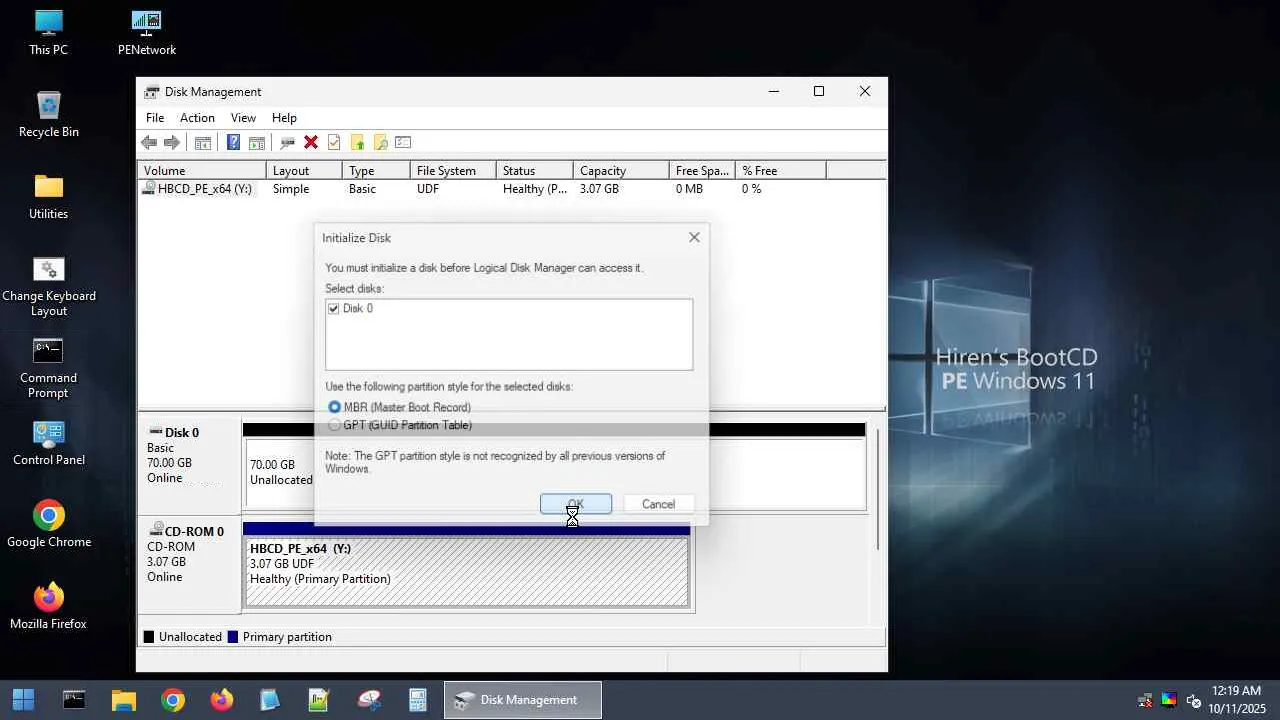Open Command Prompt from the taskbar

point(74,700)
